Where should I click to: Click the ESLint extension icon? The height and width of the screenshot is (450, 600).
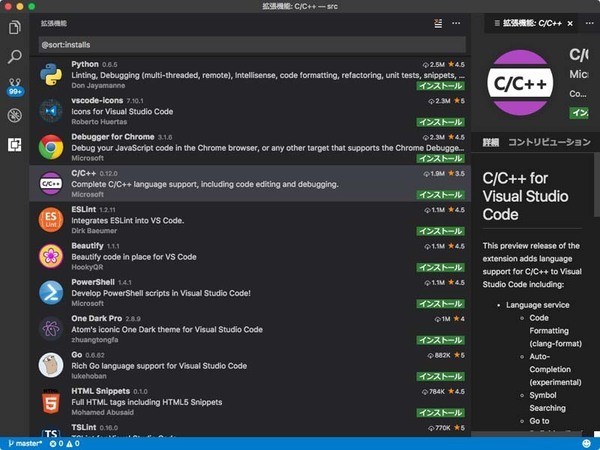coord(51,220)
